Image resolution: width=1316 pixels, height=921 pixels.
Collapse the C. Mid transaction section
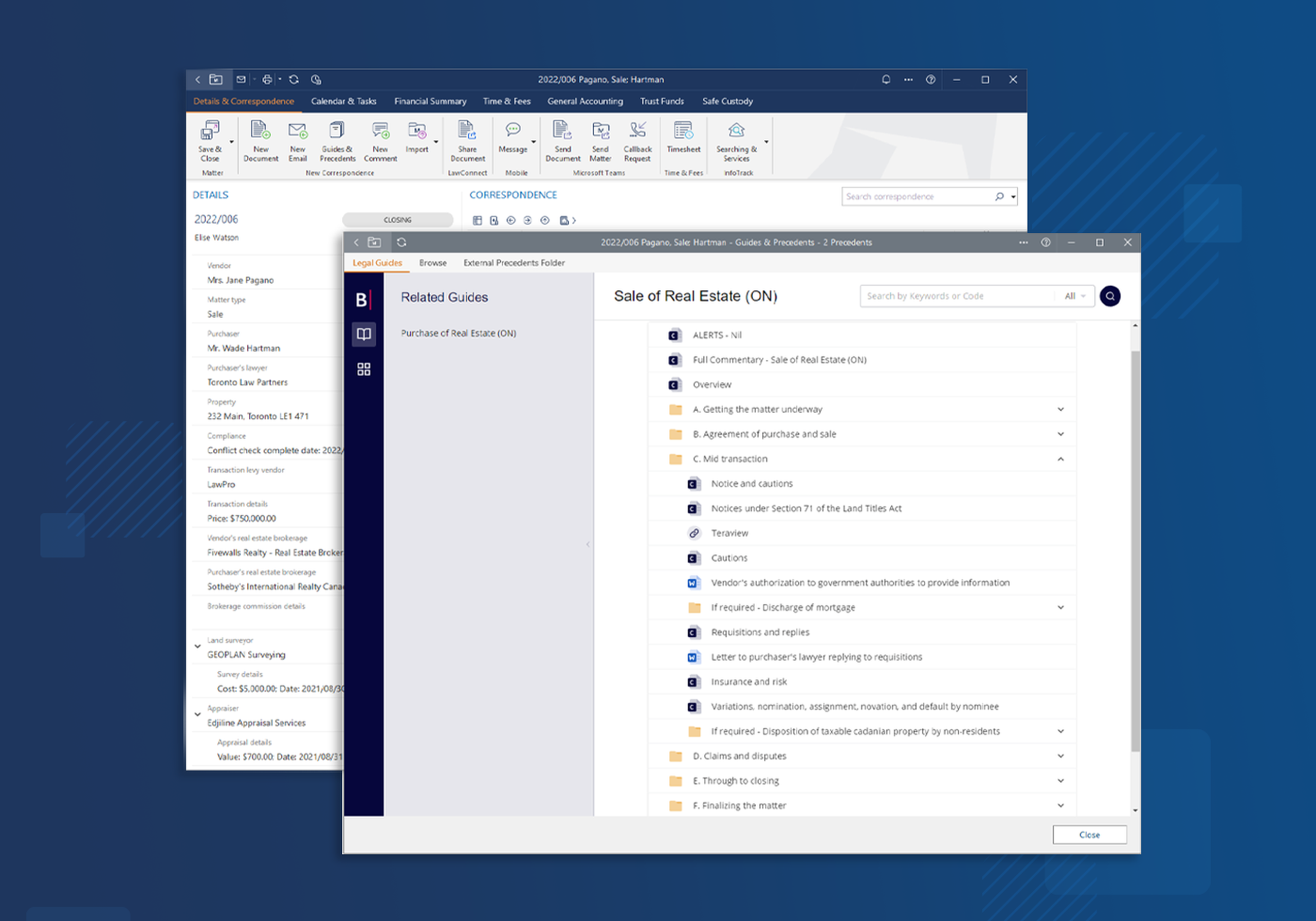(x=1061, y=458)
